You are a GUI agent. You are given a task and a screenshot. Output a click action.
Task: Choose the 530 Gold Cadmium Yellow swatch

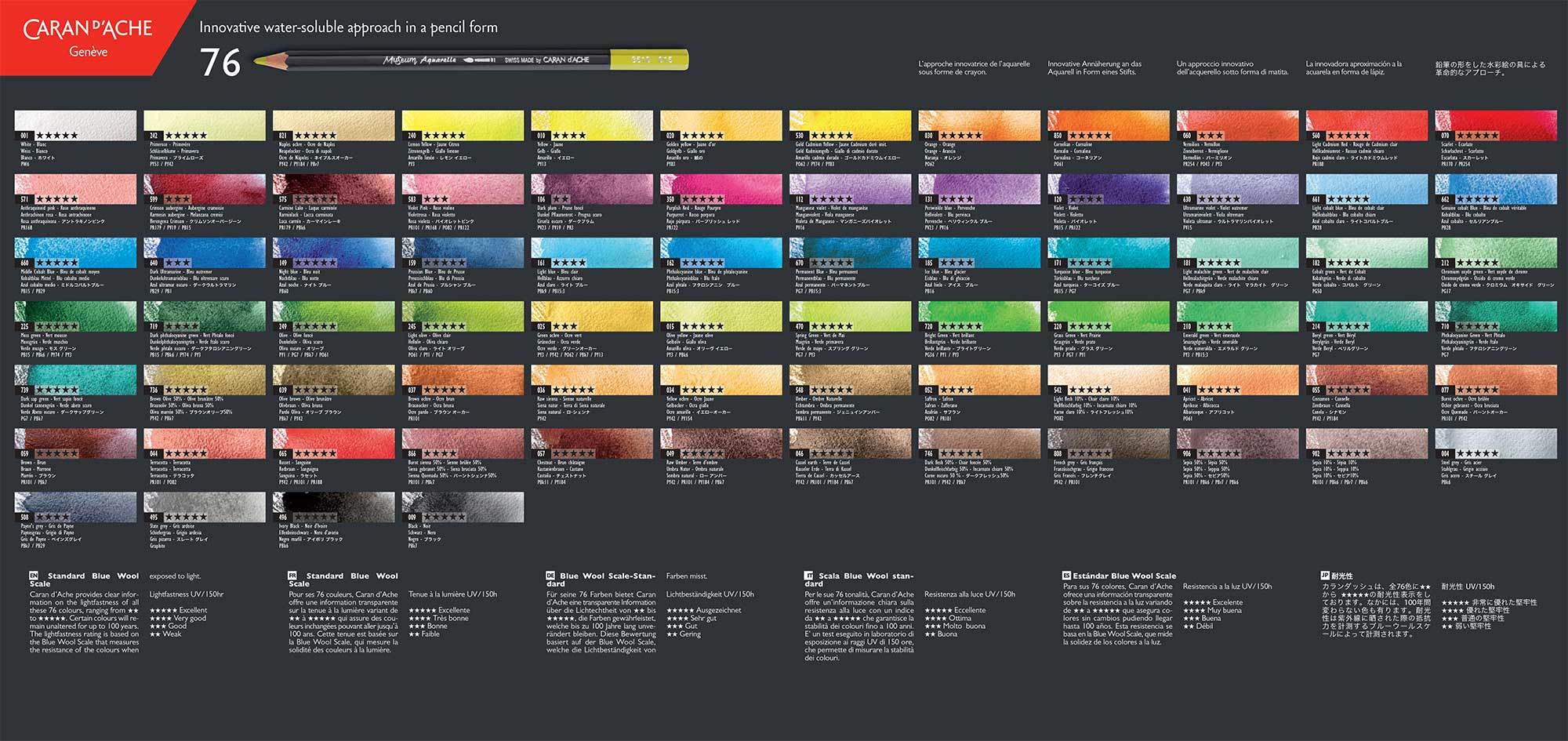coord(851,125)
